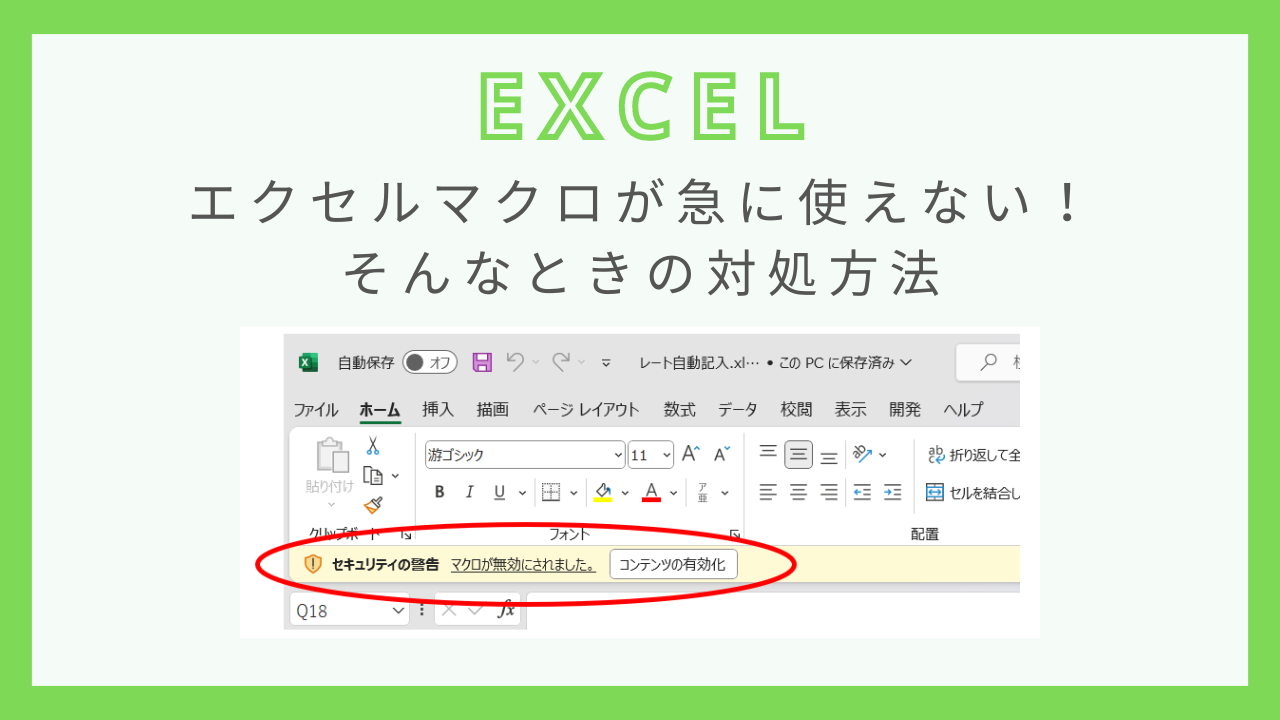Open the 游ゴシック font name dropdown
This screenshot has width=1280, height=720.
coord(617,455)
